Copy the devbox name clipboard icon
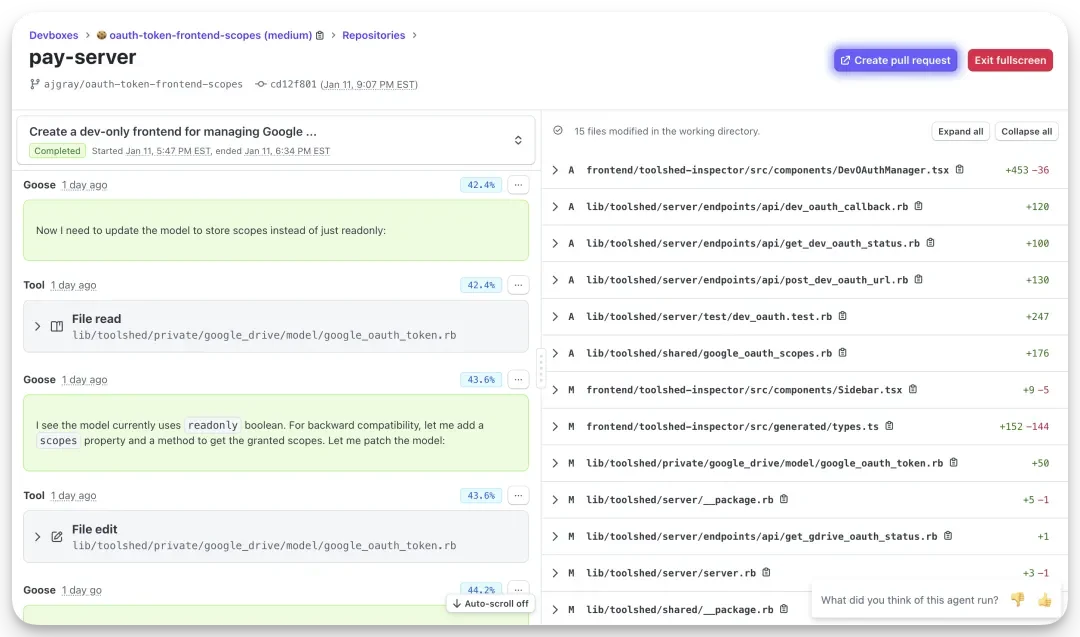 [320, 36]
